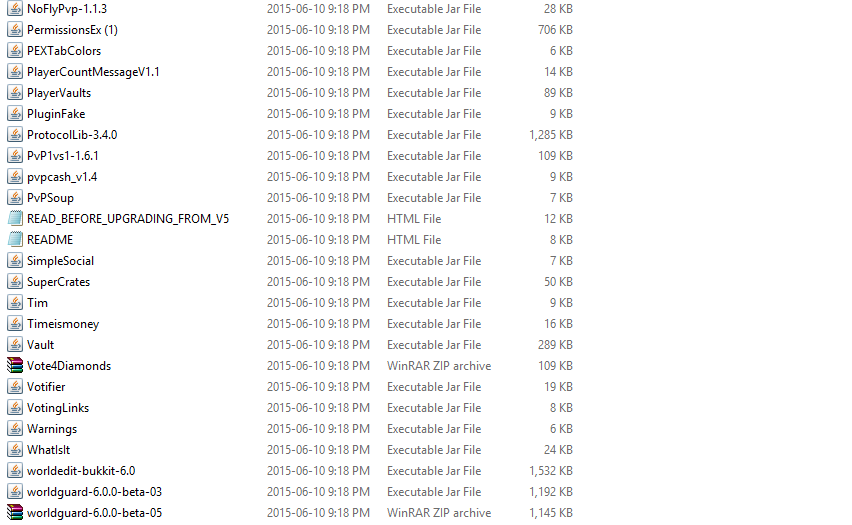Select the Vote4Diamonds WinRAR archive icon
The height and width of the screenshot is (525, 852).
pyautogui.click(x=15, y=366)
